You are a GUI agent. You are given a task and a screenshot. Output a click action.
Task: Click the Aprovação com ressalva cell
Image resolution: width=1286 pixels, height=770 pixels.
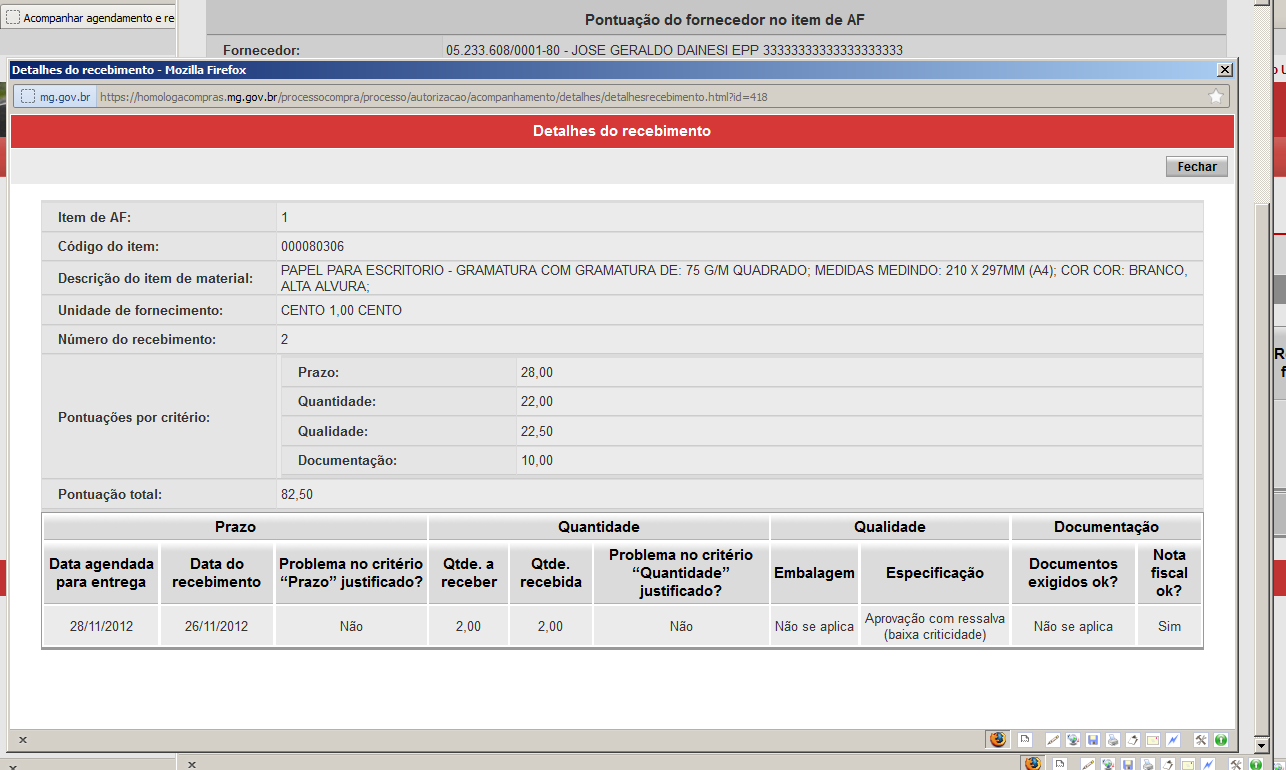(935, 626)
